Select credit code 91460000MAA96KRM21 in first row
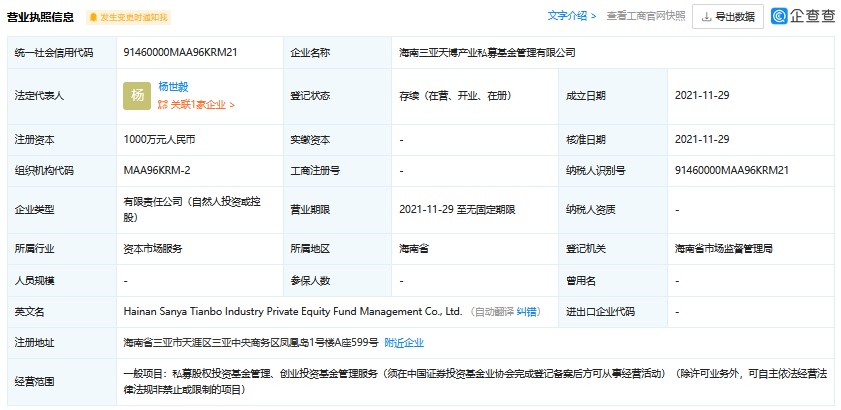 pos(180,52)
